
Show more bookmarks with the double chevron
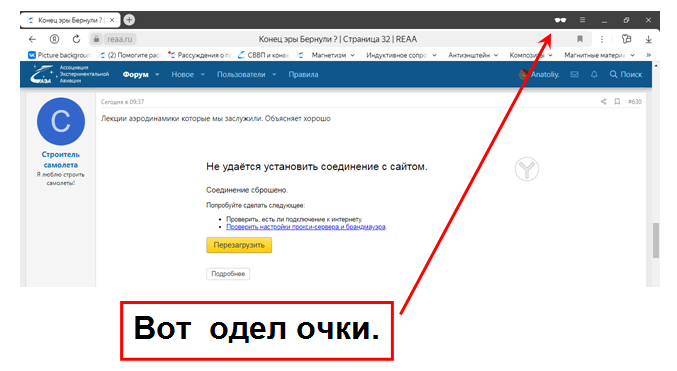[648, 55]
